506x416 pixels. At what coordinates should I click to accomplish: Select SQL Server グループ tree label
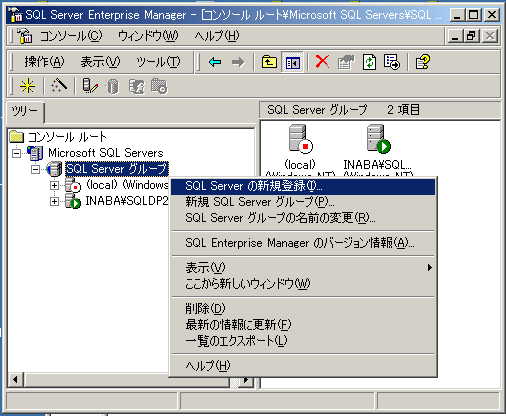tap(117, 169)
